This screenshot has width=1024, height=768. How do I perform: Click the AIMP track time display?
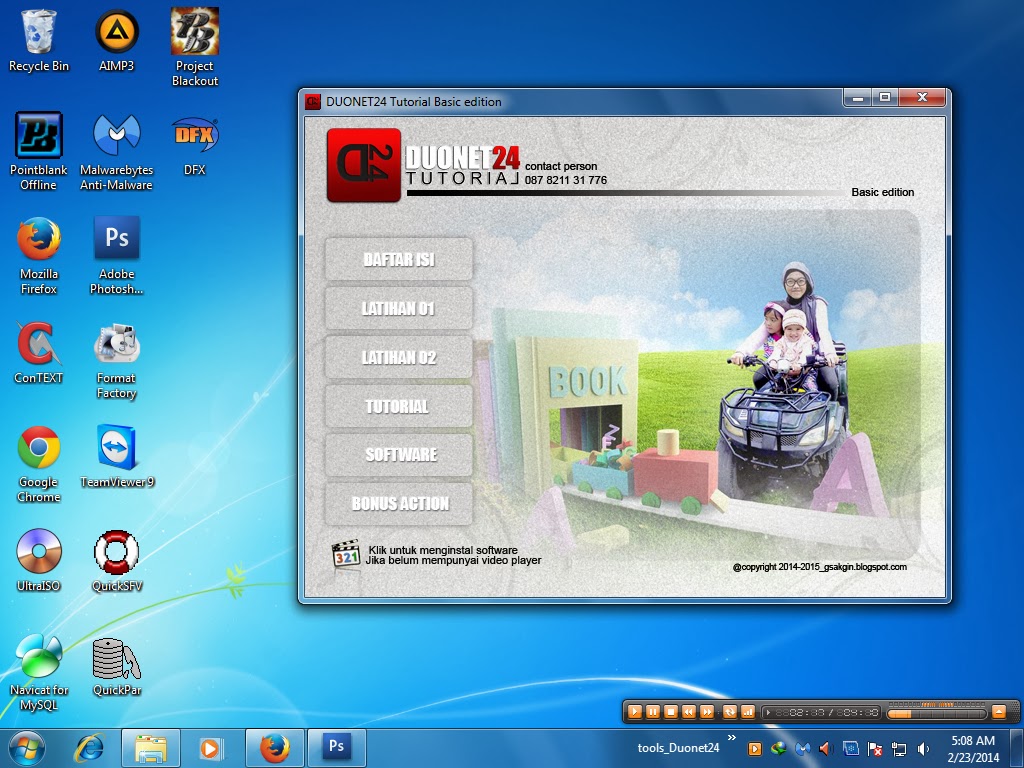pos(822,712)
